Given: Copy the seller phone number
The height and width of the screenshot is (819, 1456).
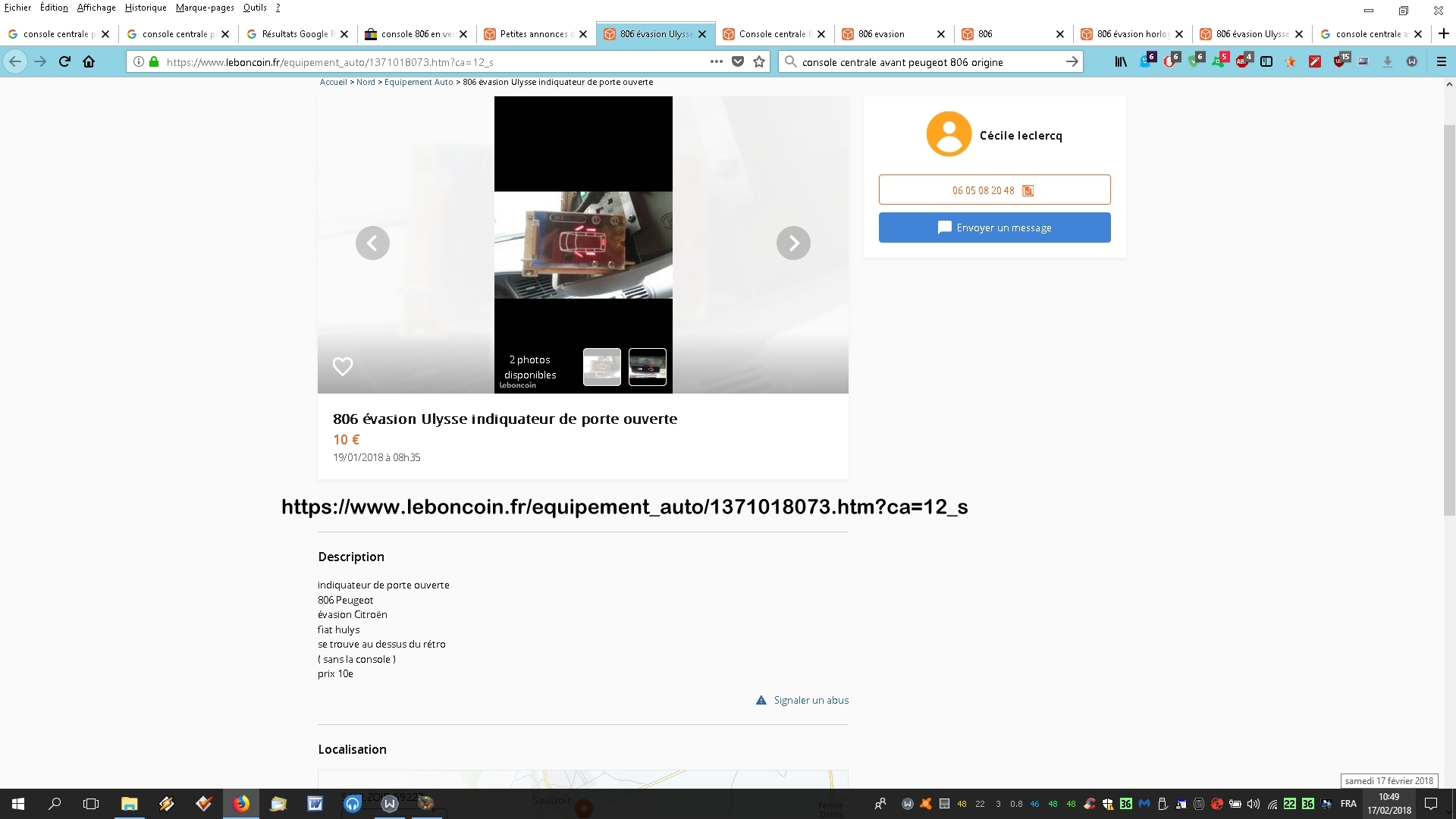Looking at the screenshot, I should pyautogui.click(x=994, y=190).
